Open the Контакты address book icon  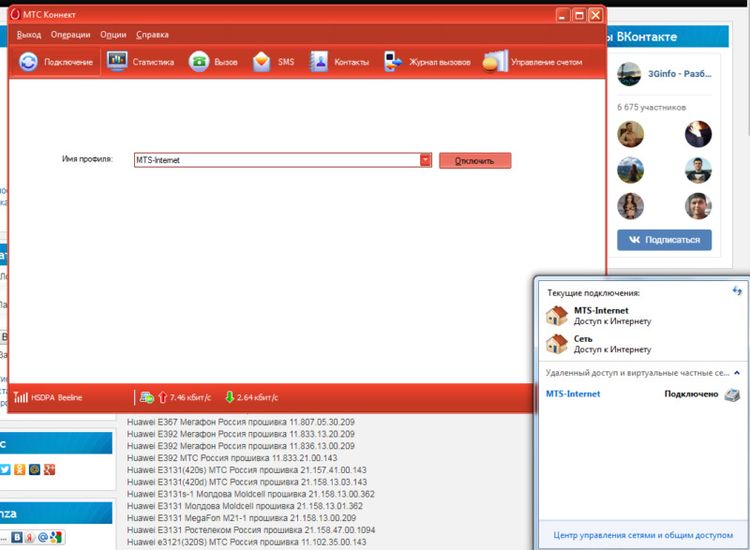319,62
